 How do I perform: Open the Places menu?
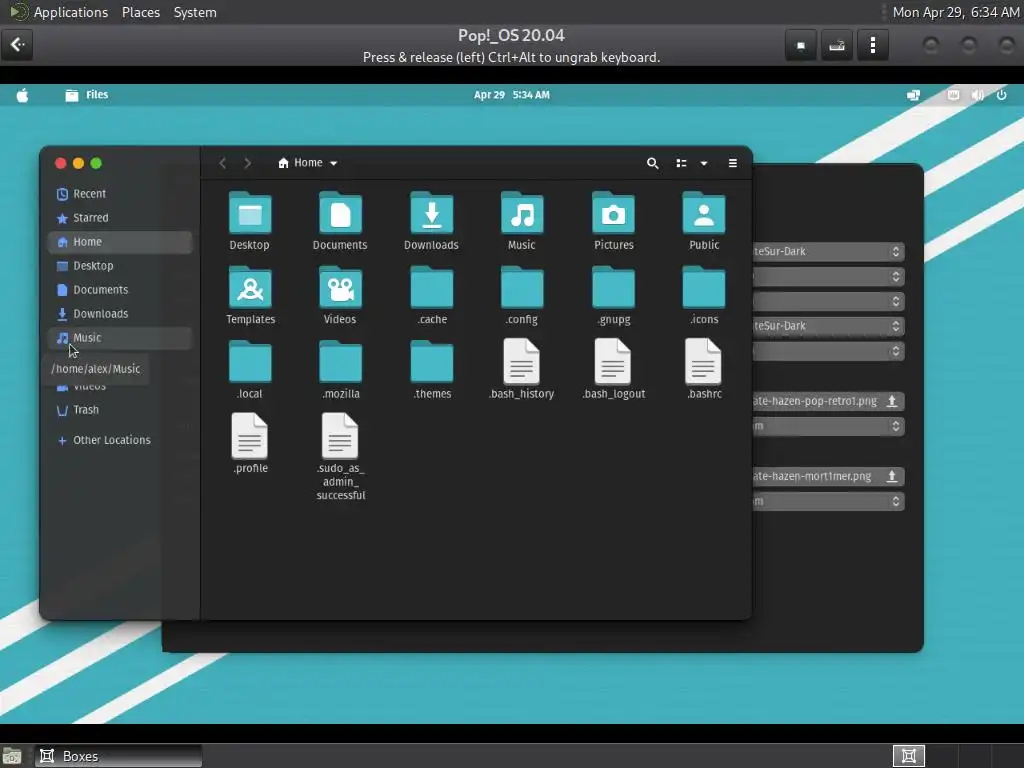(140, 12)
